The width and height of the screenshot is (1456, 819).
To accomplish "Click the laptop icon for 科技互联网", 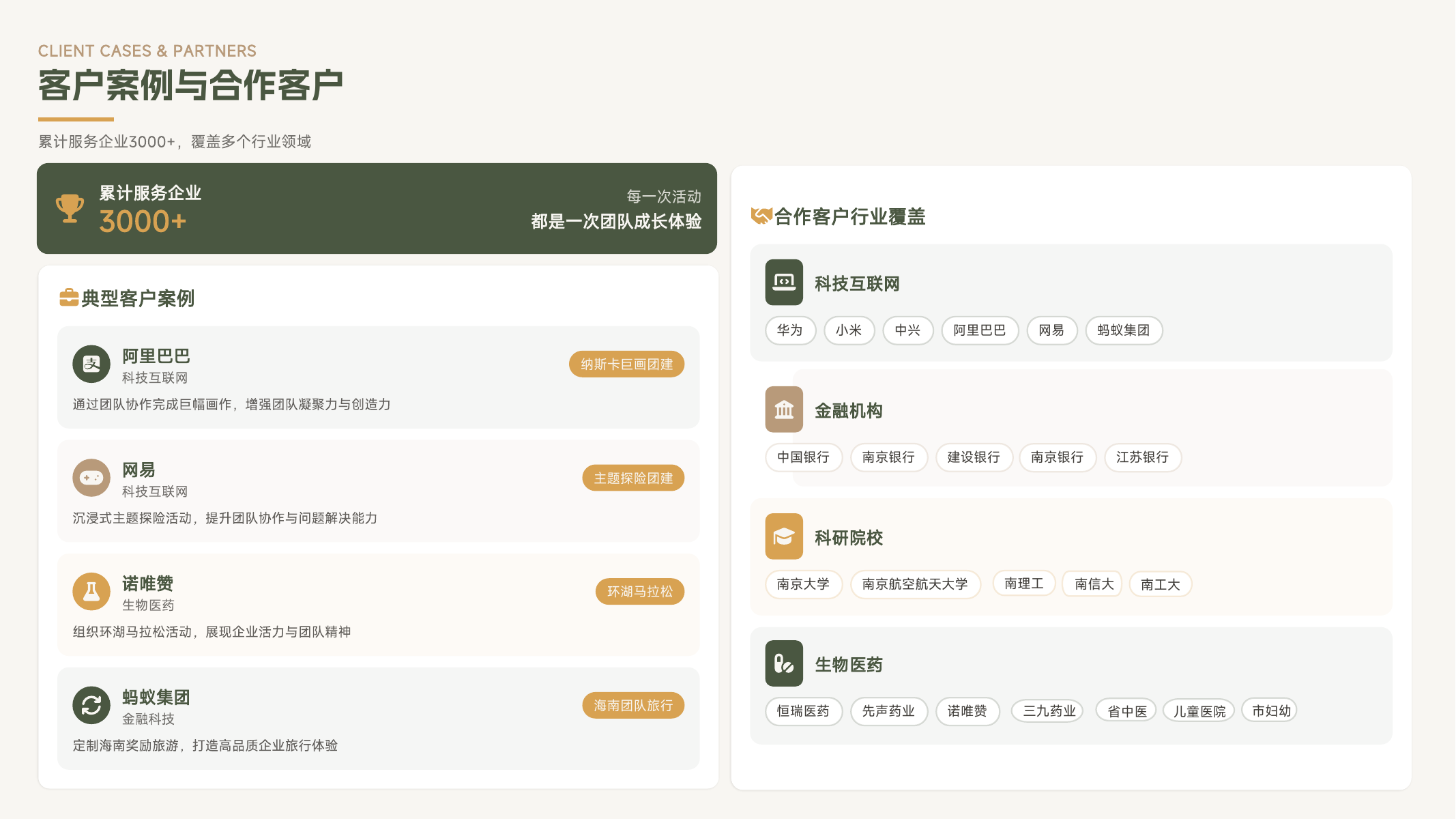I will [x=784, y=282].
